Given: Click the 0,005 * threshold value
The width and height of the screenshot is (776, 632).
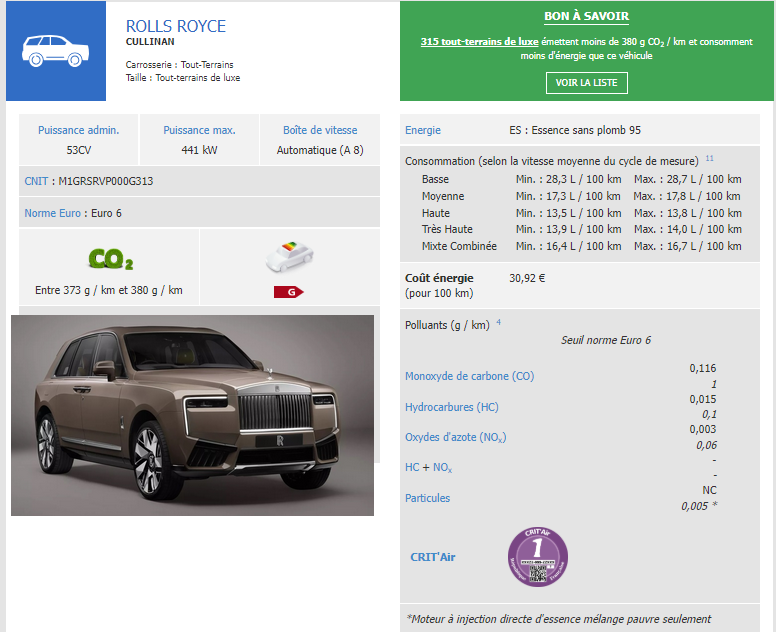Looking at the screenshot, I should coord(699,506).
